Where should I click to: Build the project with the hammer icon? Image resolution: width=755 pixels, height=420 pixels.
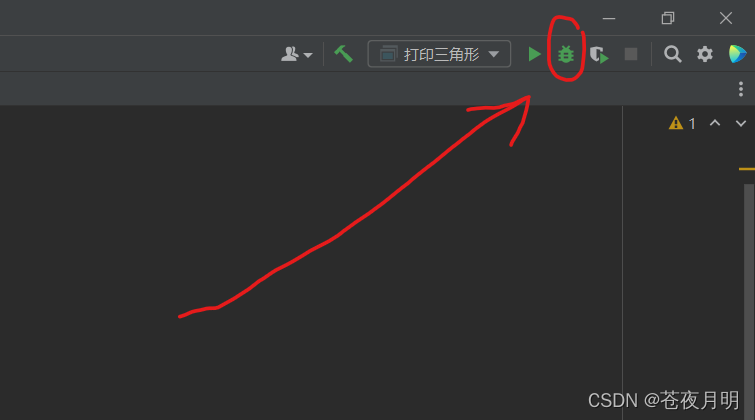click(343, 54)
